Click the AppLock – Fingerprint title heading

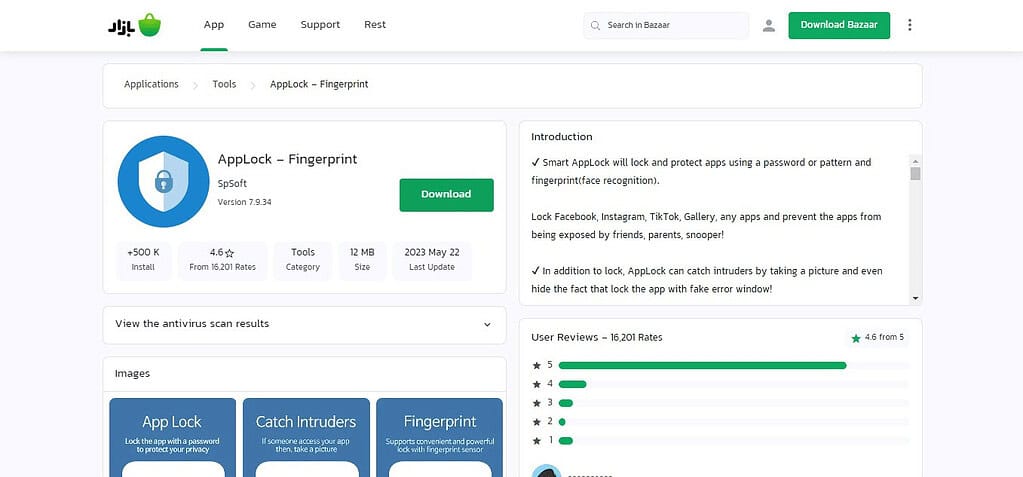288,159
